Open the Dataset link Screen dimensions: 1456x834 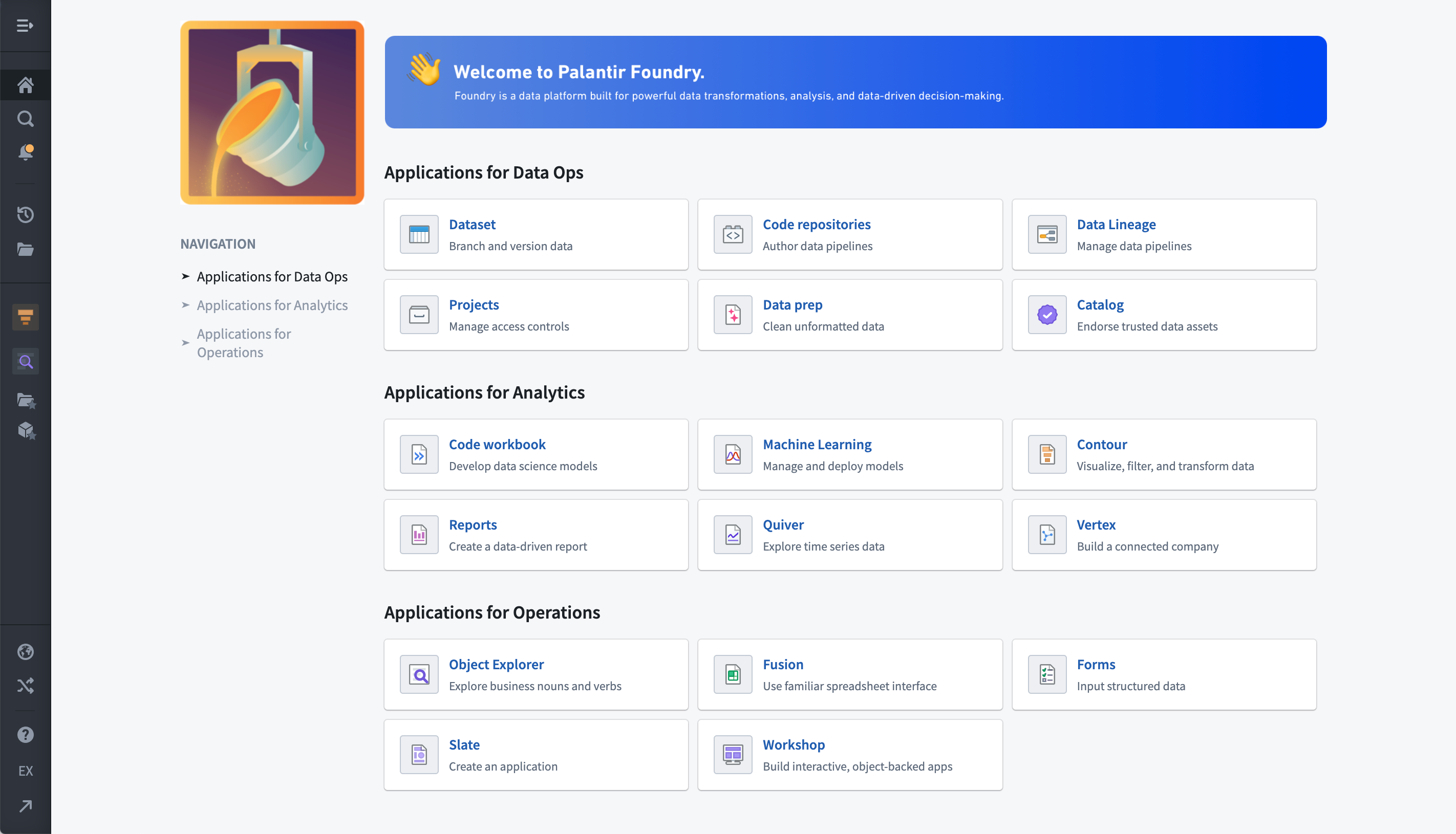click(x=472, y=224)
